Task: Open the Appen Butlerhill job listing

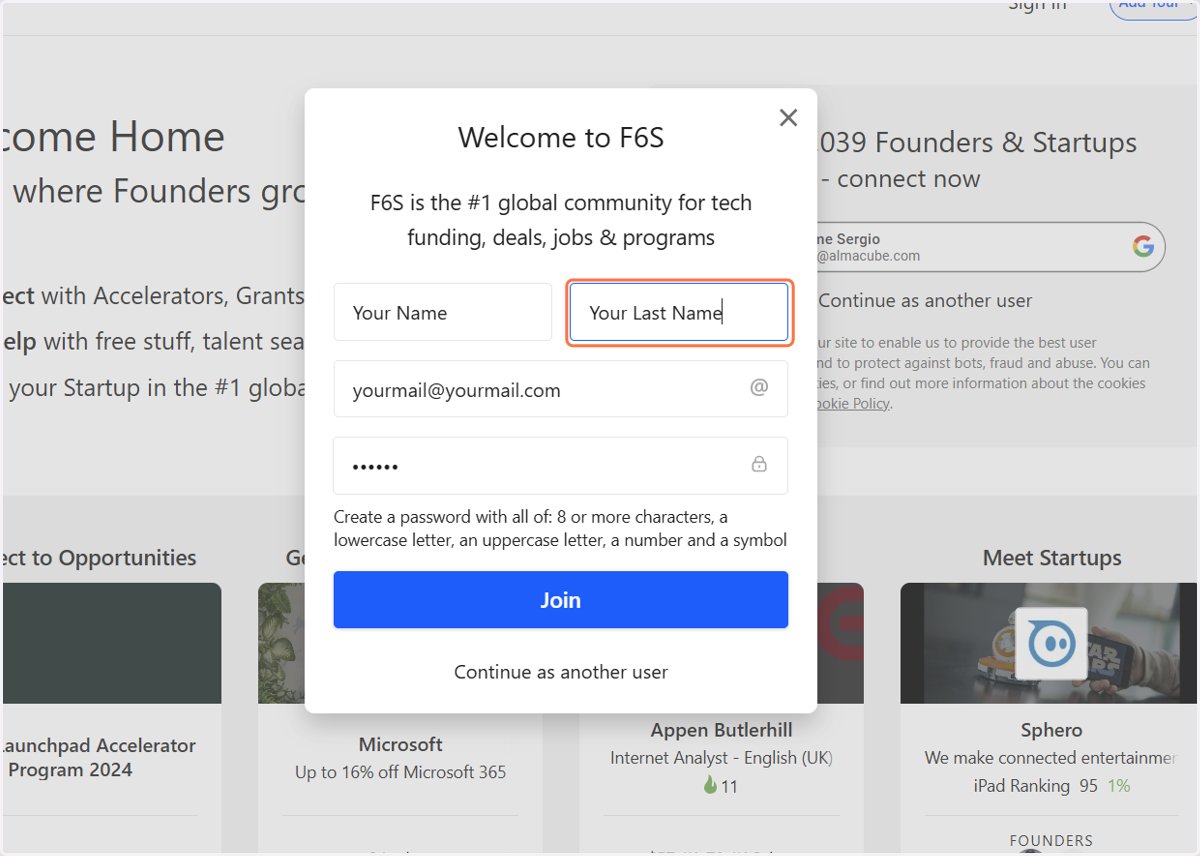Action: pos(721,731)
